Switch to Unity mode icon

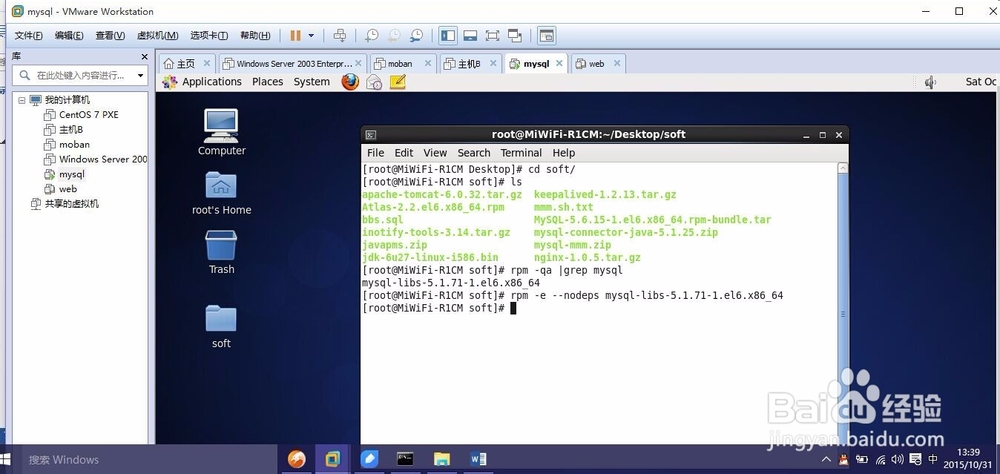(x=515, y=36)
